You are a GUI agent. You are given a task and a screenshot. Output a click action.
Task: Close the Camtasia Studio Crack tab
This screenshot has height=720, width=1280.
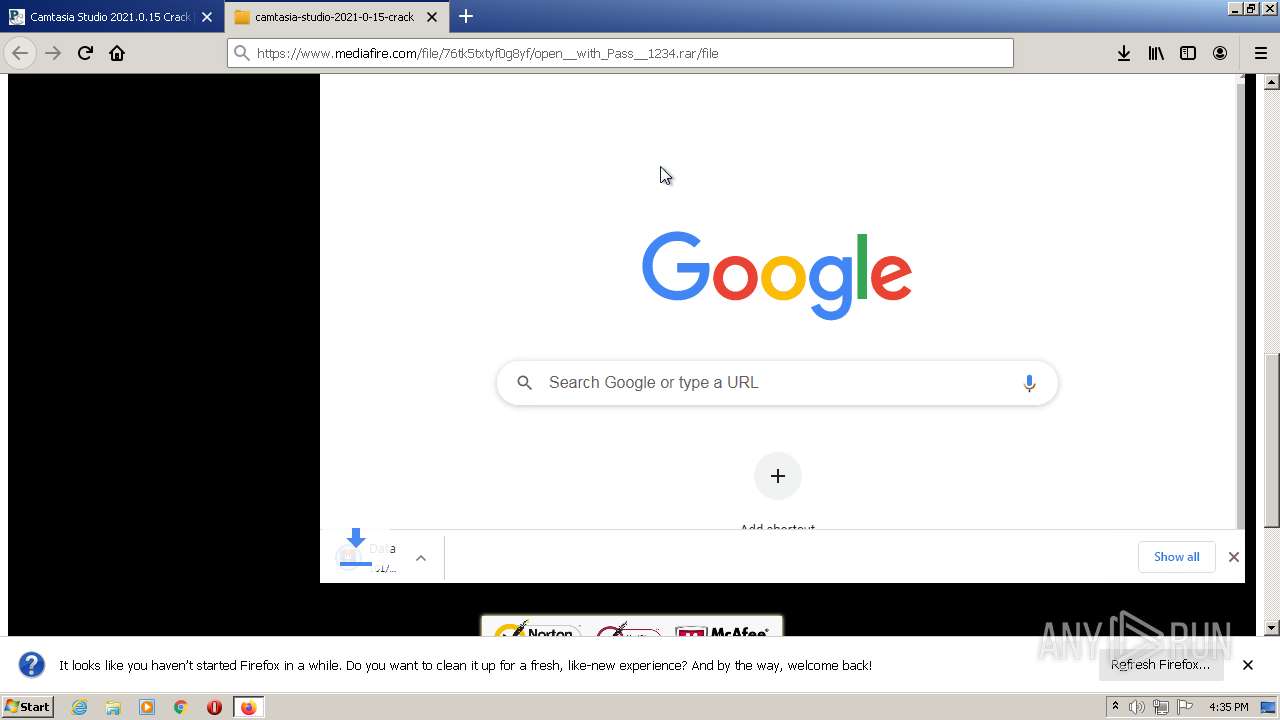tap(207, 17)
